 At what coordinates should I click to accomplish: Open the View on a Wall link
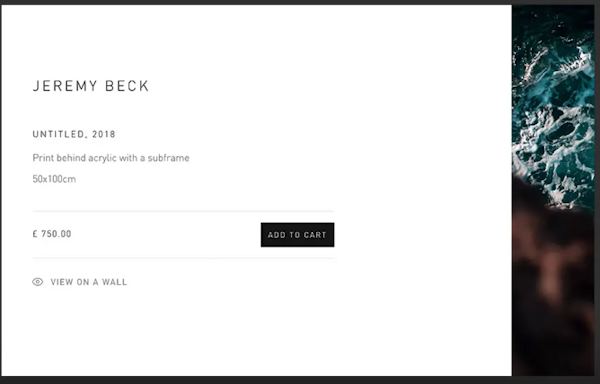pos(80,282)
